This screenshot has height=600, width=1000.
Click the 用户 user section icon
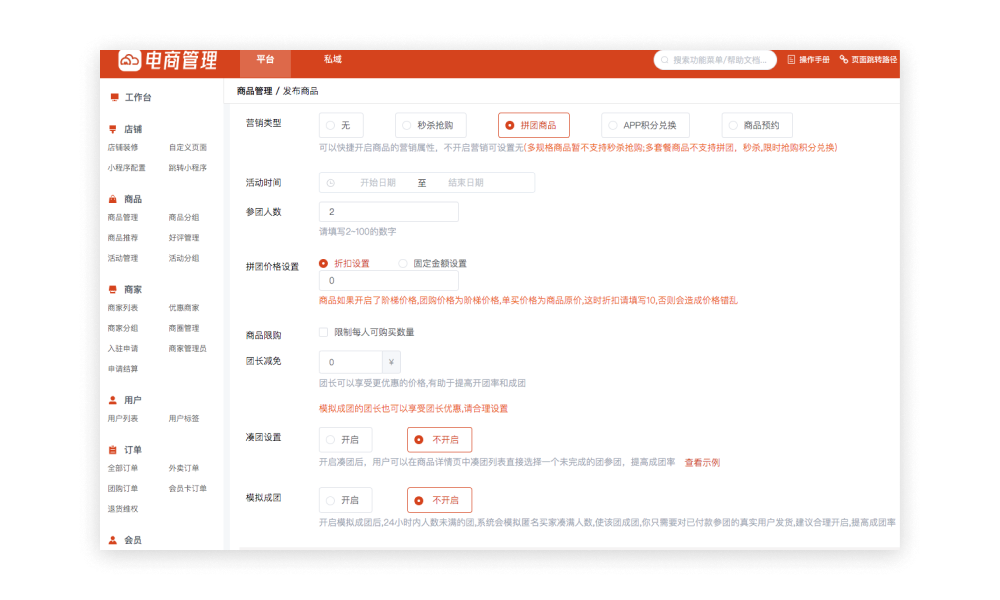click(x=113, y=399)
